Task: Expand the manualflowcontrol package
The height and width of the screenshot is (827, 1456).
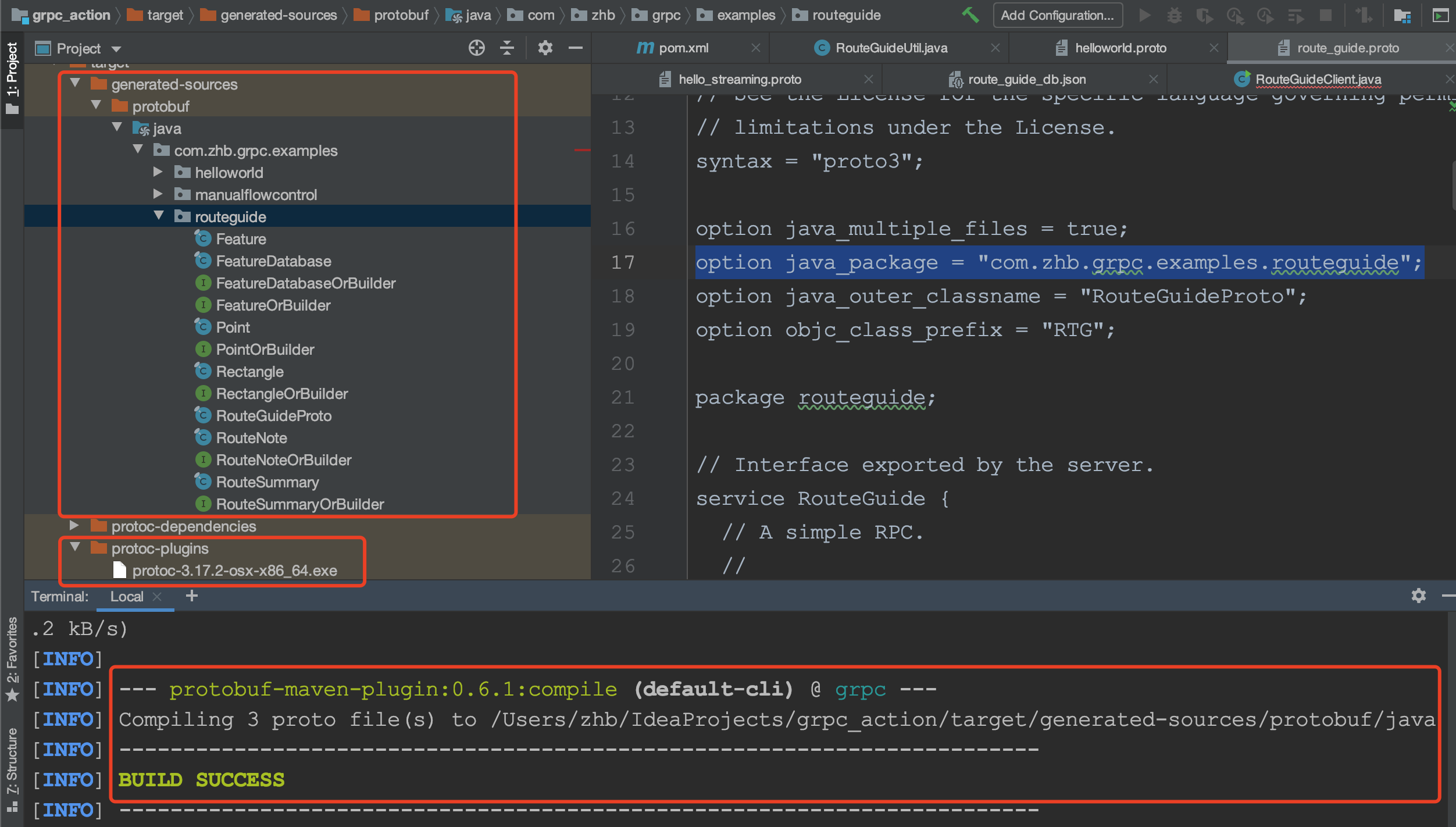Action: click(158, 194)
